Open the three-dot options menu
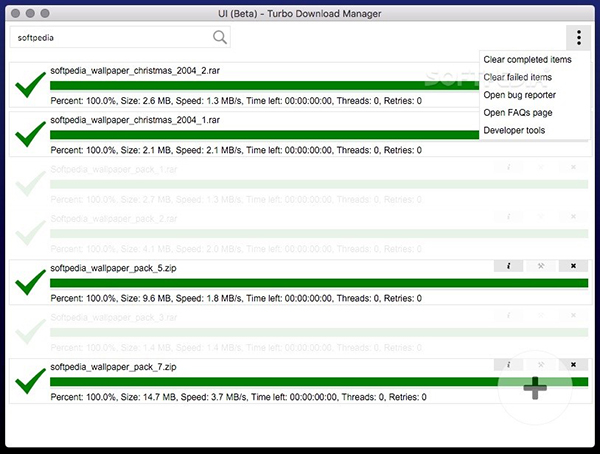Viewport: 600px width, 454px height. point(579,38)
